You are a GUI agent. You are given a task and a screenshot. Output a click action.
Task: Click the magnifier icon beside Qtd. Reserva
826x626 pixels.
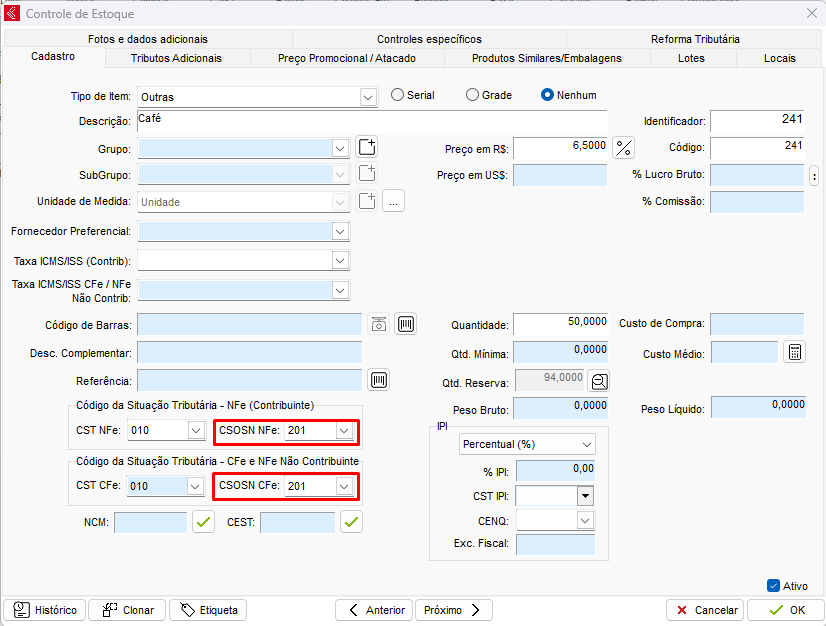tap(599, 381)
